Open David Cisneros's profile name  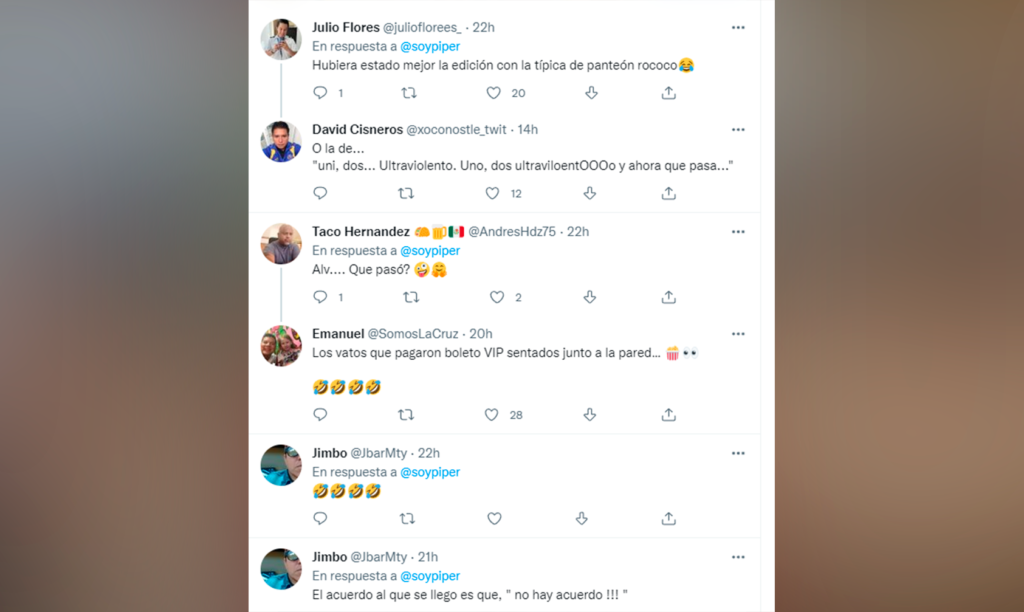[x=357, y=130]
